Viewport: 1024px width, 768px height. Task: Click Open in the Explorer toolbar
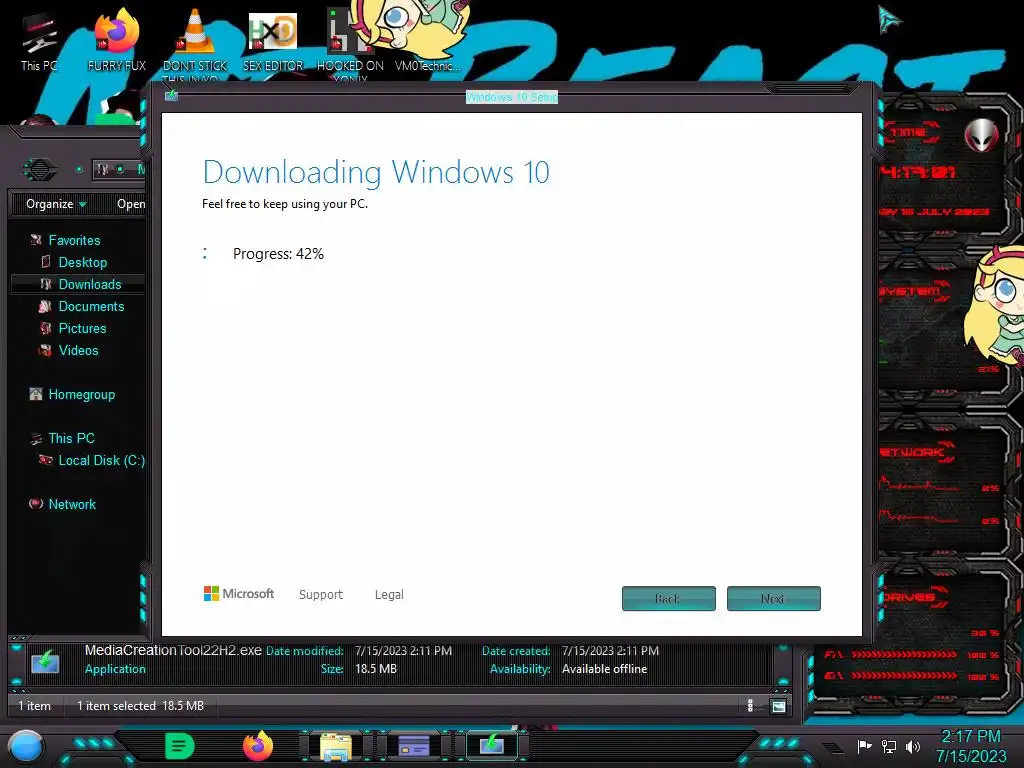pyautogui.click(x=131, y=204)
